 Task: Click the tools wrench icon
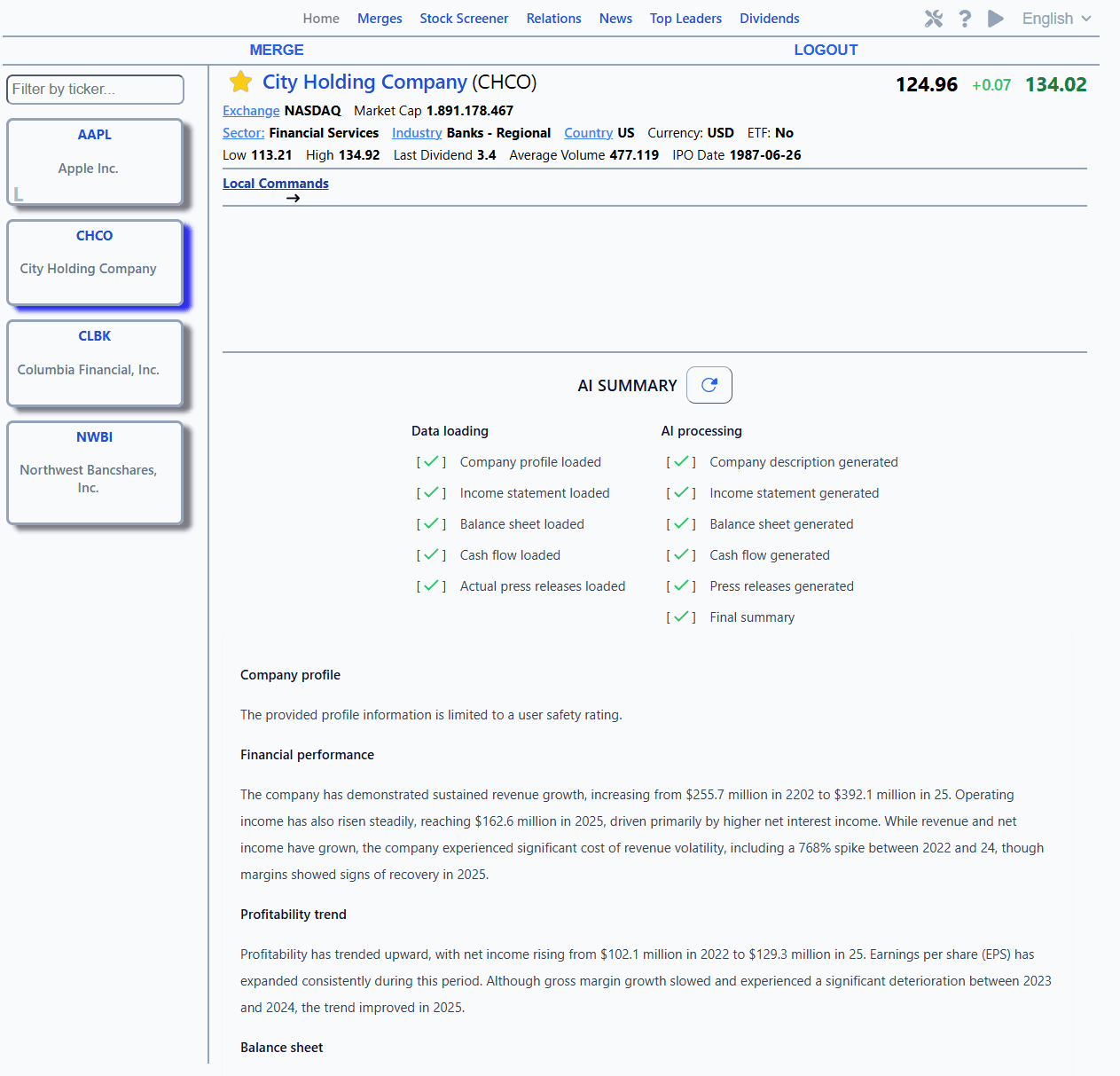point(934,19)
